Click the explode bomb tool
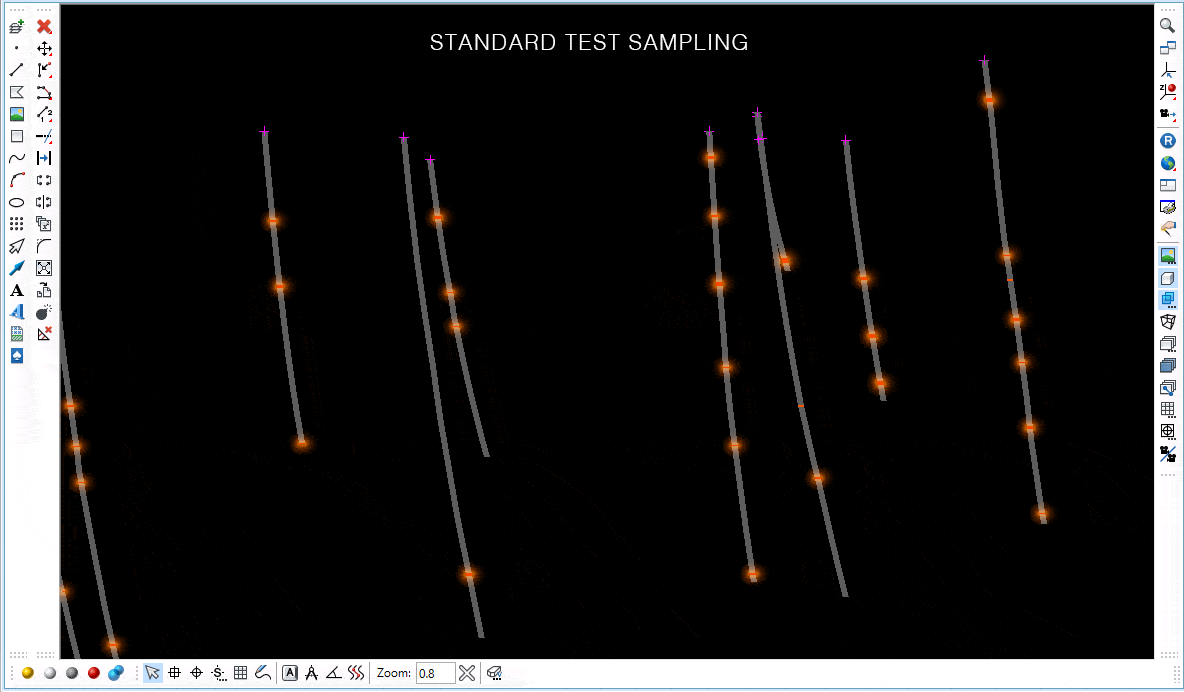 (44, 312)
